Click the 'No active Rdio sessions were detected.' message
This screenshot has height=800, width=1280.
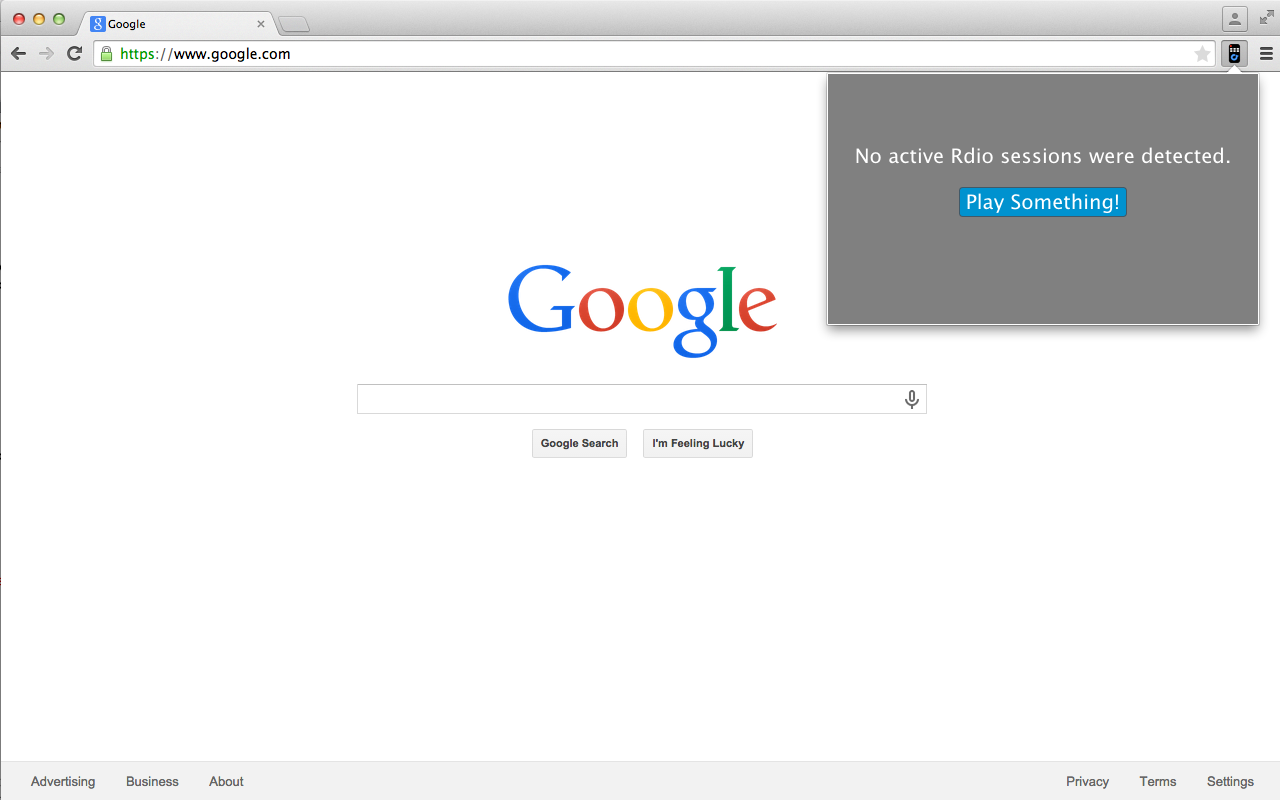click(x=1043, y=156)
